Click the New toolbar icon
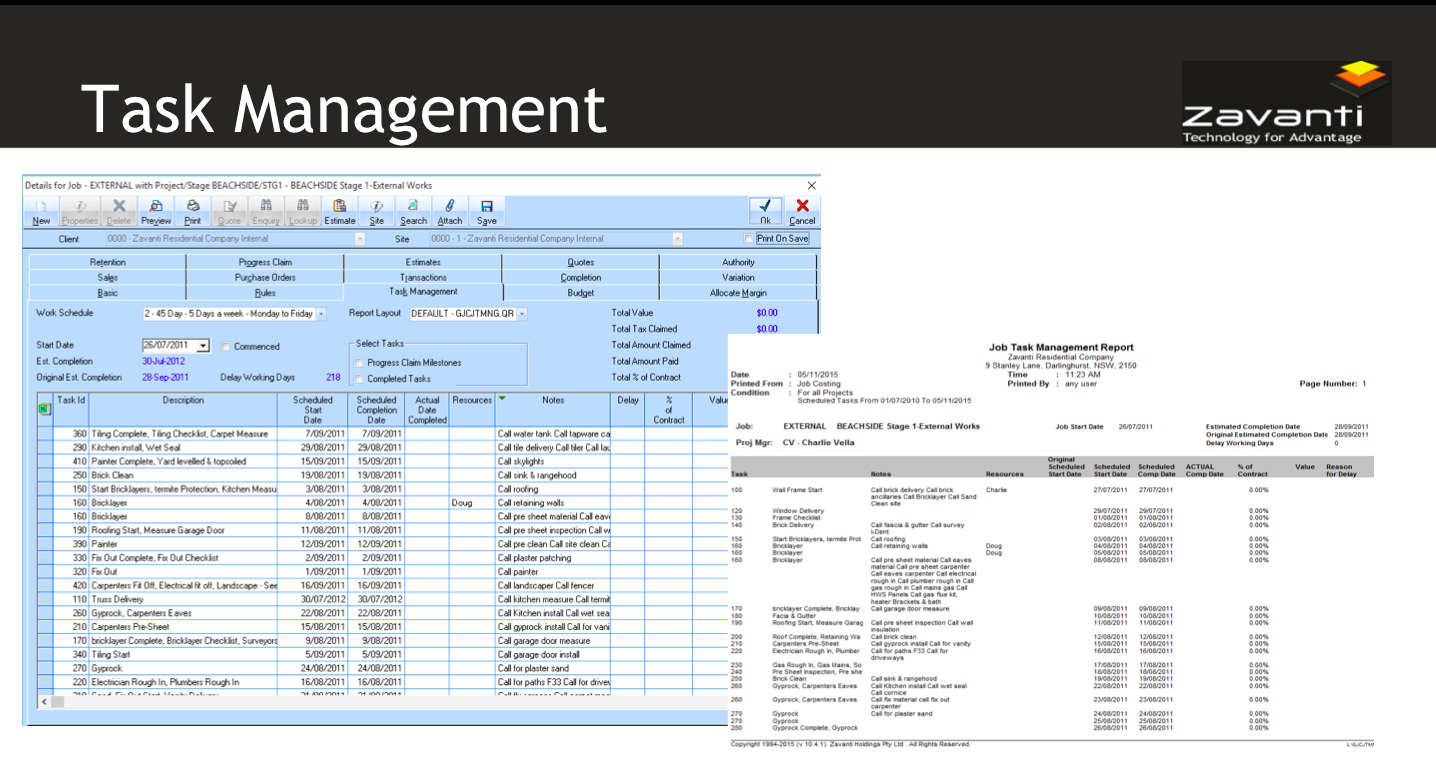This screenshot has height=778, width=1436. (x=41, y=211)
